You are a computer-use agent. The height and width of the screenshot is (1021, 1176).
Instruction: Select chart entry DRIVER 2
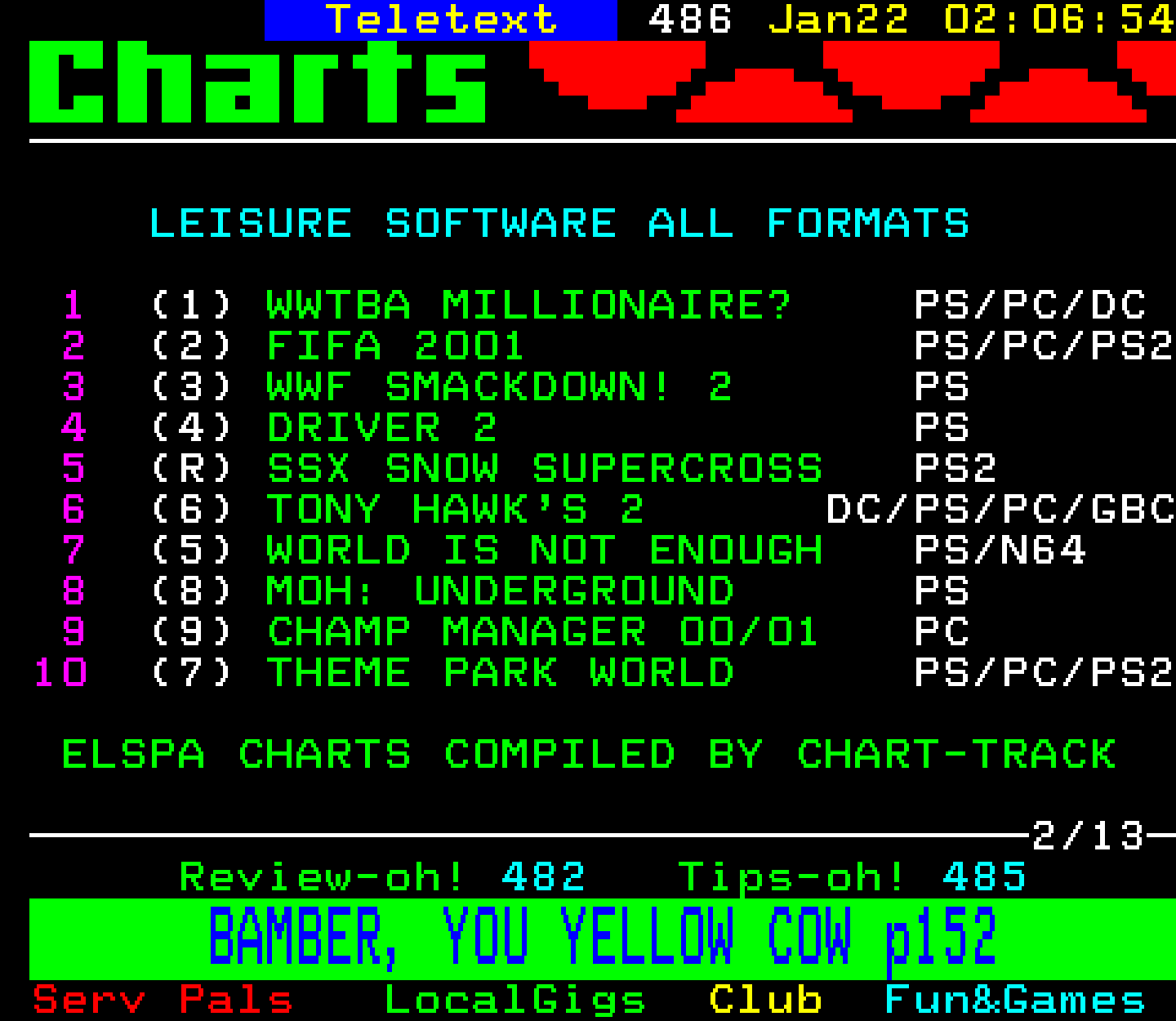(381, 427)
